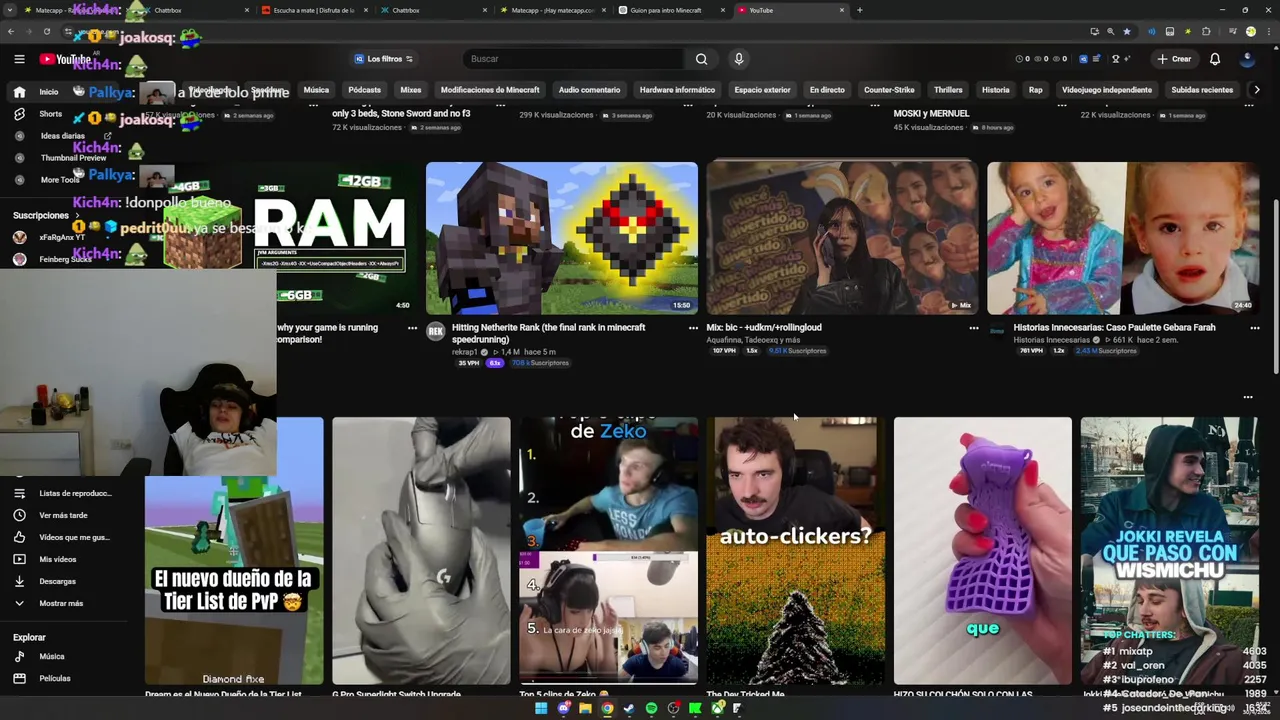Open the Top 5 clips de Zeko Short
The height and width of the screenshot is (720, 1280).
[608, 551]
